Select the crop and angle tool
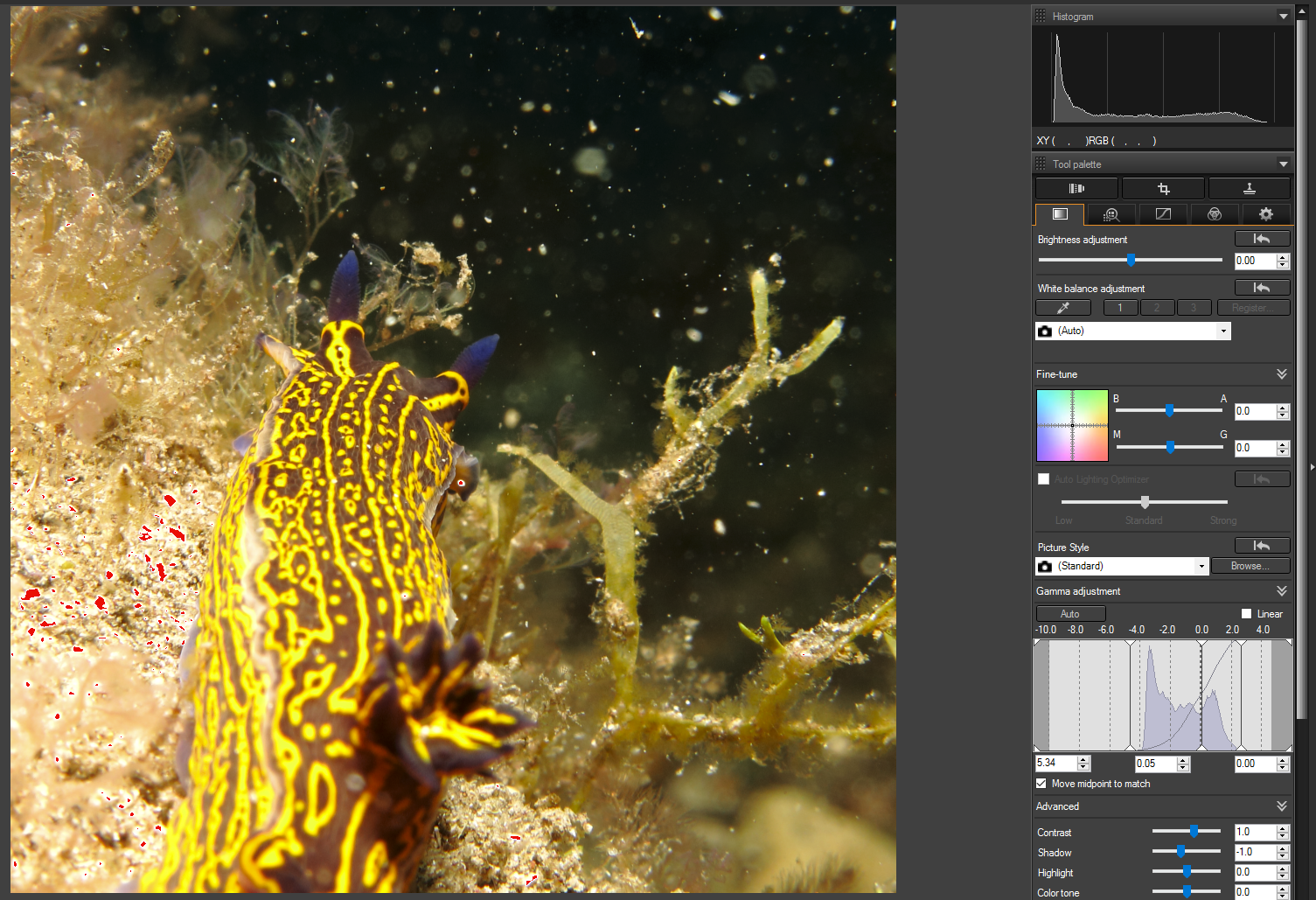1316x900 pixels. (x=1163, y=189)
